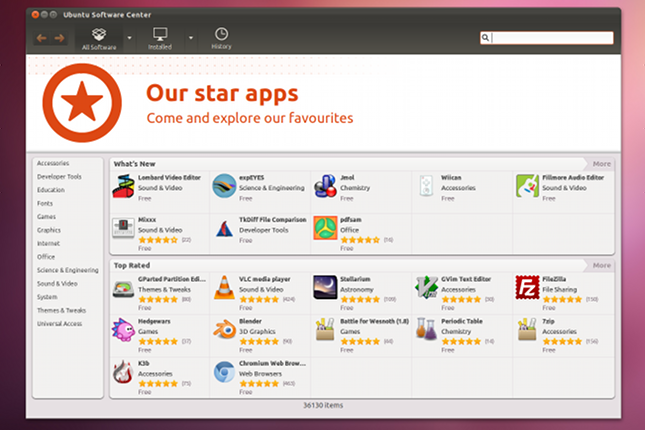Select Sound & Video category in sidebar

coord(57,284)
